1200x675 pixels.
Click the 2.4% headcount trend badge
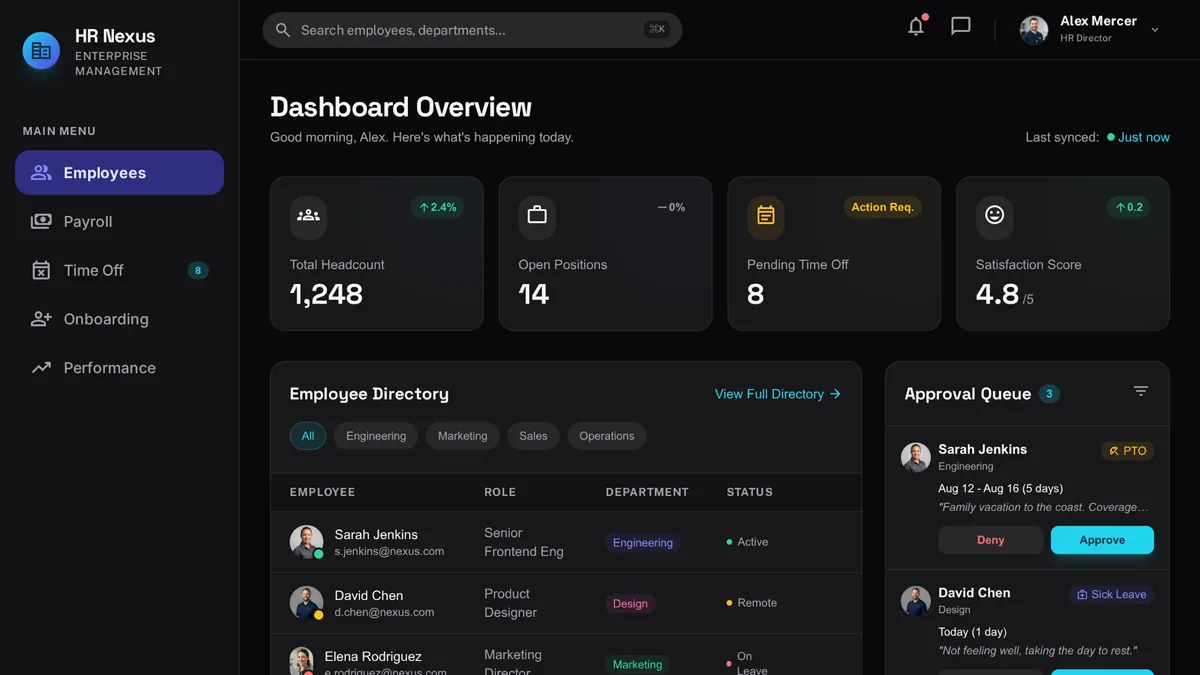[437, 207]
